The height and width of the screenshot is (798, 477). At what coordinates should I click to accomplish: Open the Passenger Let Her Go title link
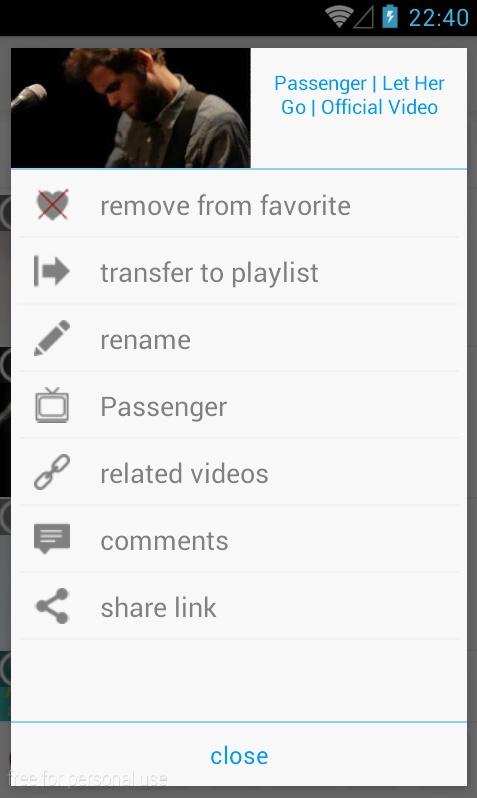click(359, 95)
